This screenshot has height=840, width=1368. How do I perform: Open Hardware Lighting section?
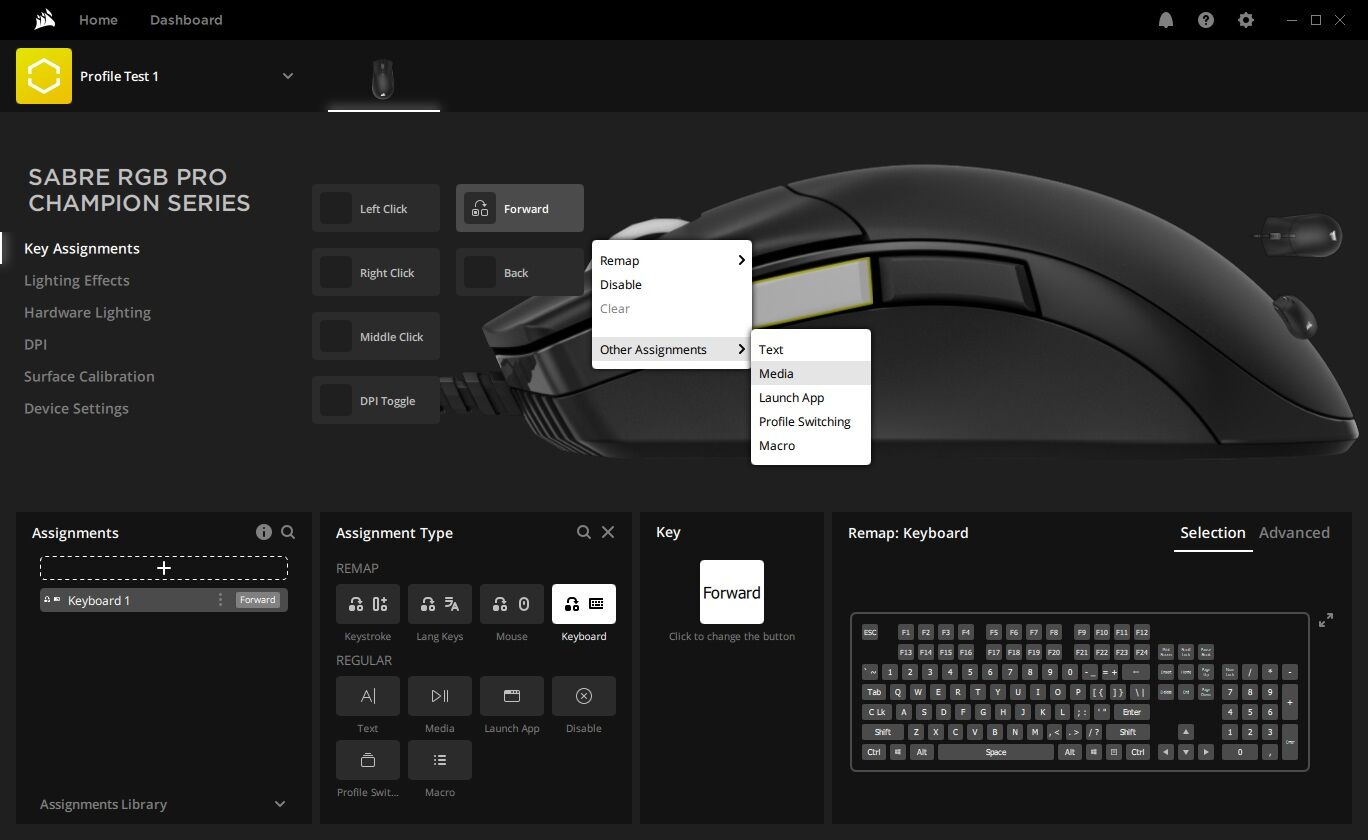pyautogui.click(x=87, y=312)
